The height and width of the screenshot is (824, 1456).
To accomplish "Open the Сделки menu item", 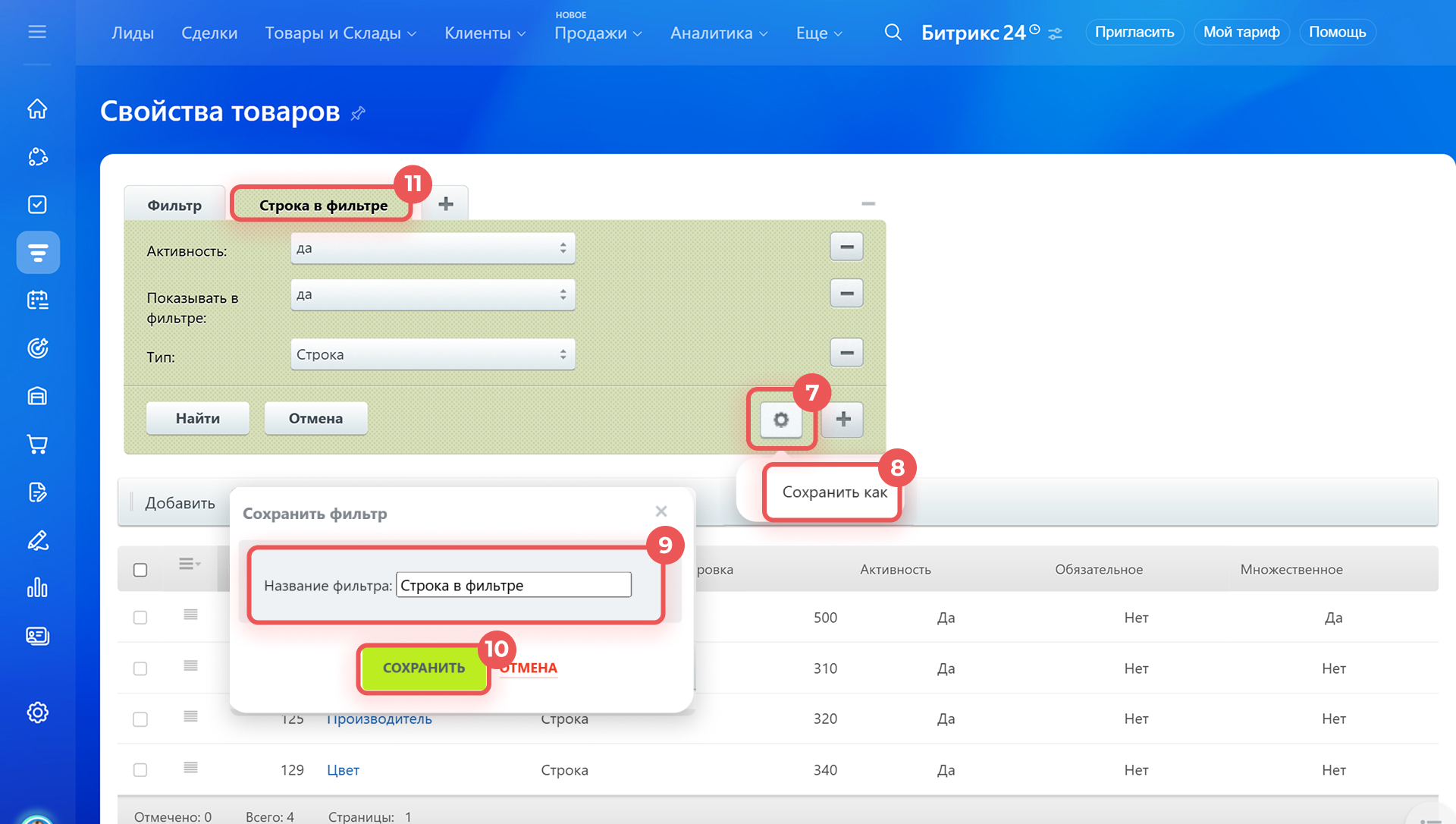I will (209, 33).
